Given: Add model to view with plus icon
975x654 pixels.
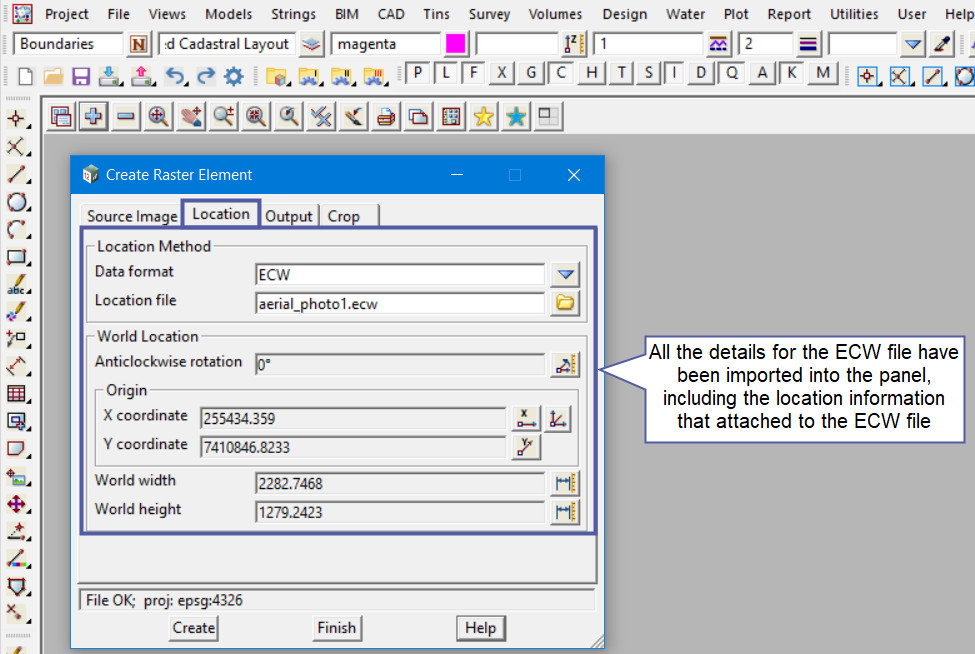Looking at the screenshot, I should click(x=93, y=116).
